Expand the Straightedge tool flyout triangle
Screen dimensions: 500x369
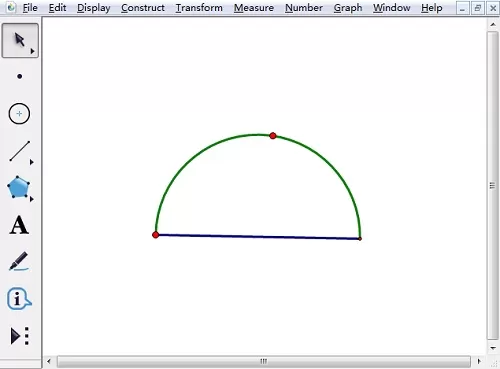(x=32, y=162)
